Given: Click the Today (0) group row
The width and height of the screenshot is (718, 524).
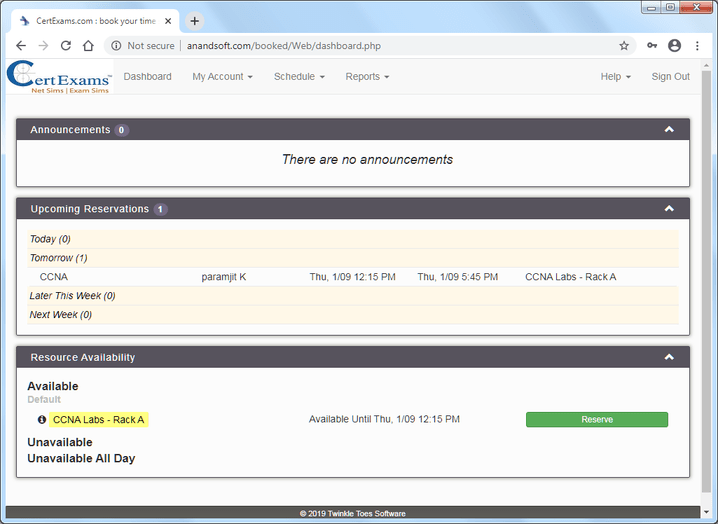Looking at the screenshot, I should click(353, 239).
